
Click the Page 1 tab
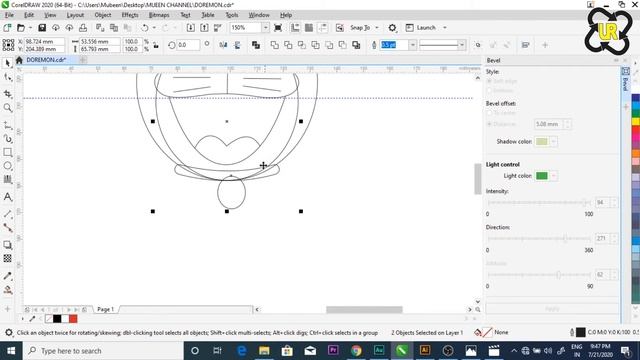[x=105, y=309]
